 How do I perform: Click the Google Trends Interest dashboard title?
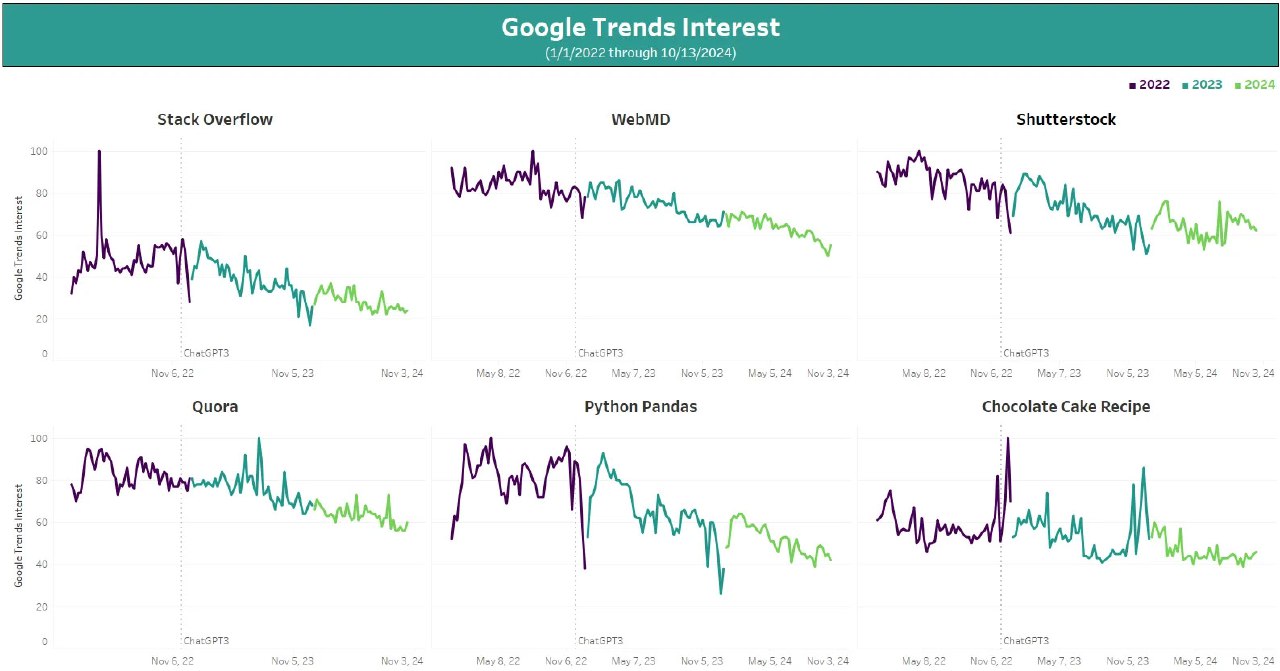tap(640, 27)
